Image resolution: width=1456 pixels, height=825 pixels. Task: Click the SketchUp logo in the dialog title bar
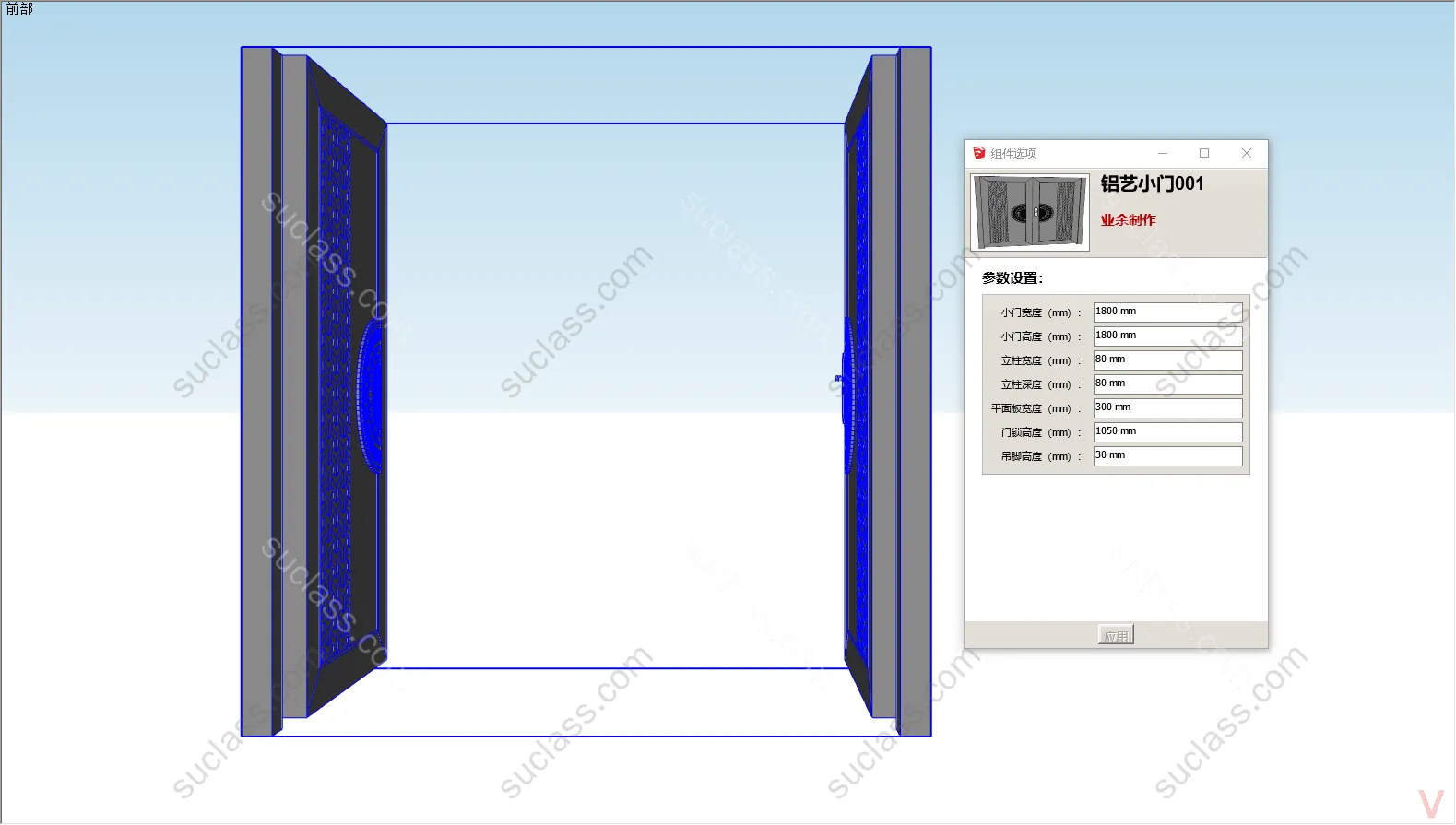point(979,153)
